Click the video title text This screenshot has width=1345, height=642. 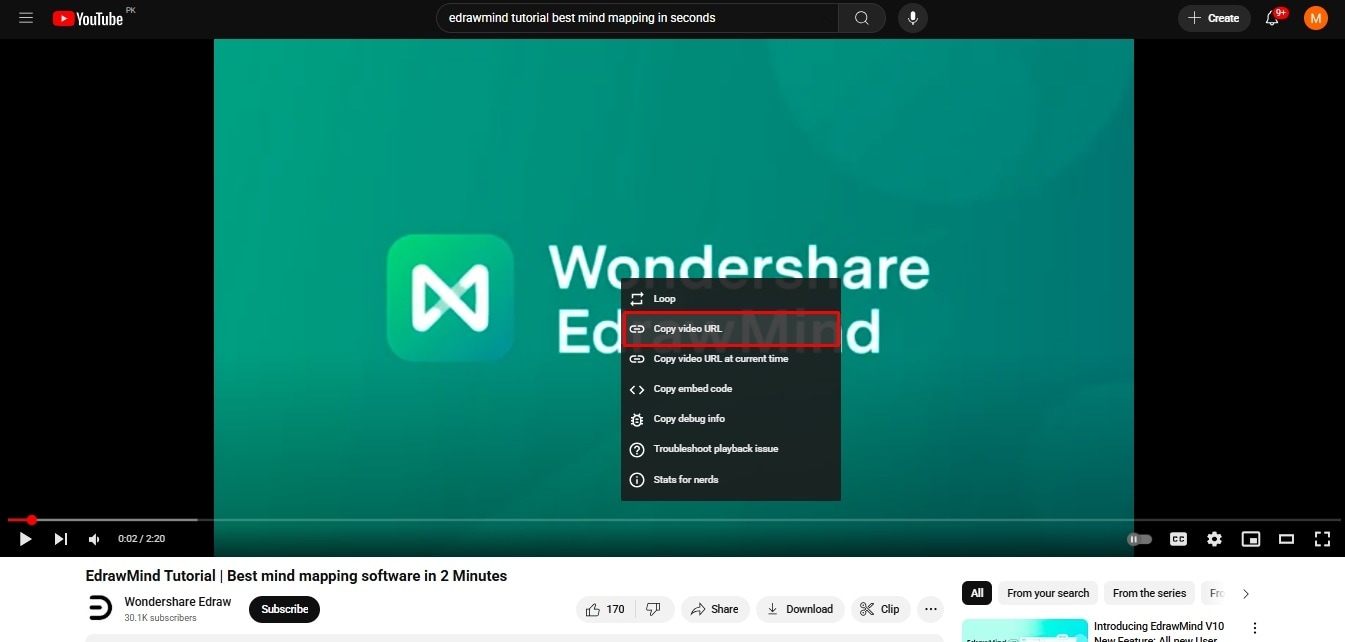(296, 576)
